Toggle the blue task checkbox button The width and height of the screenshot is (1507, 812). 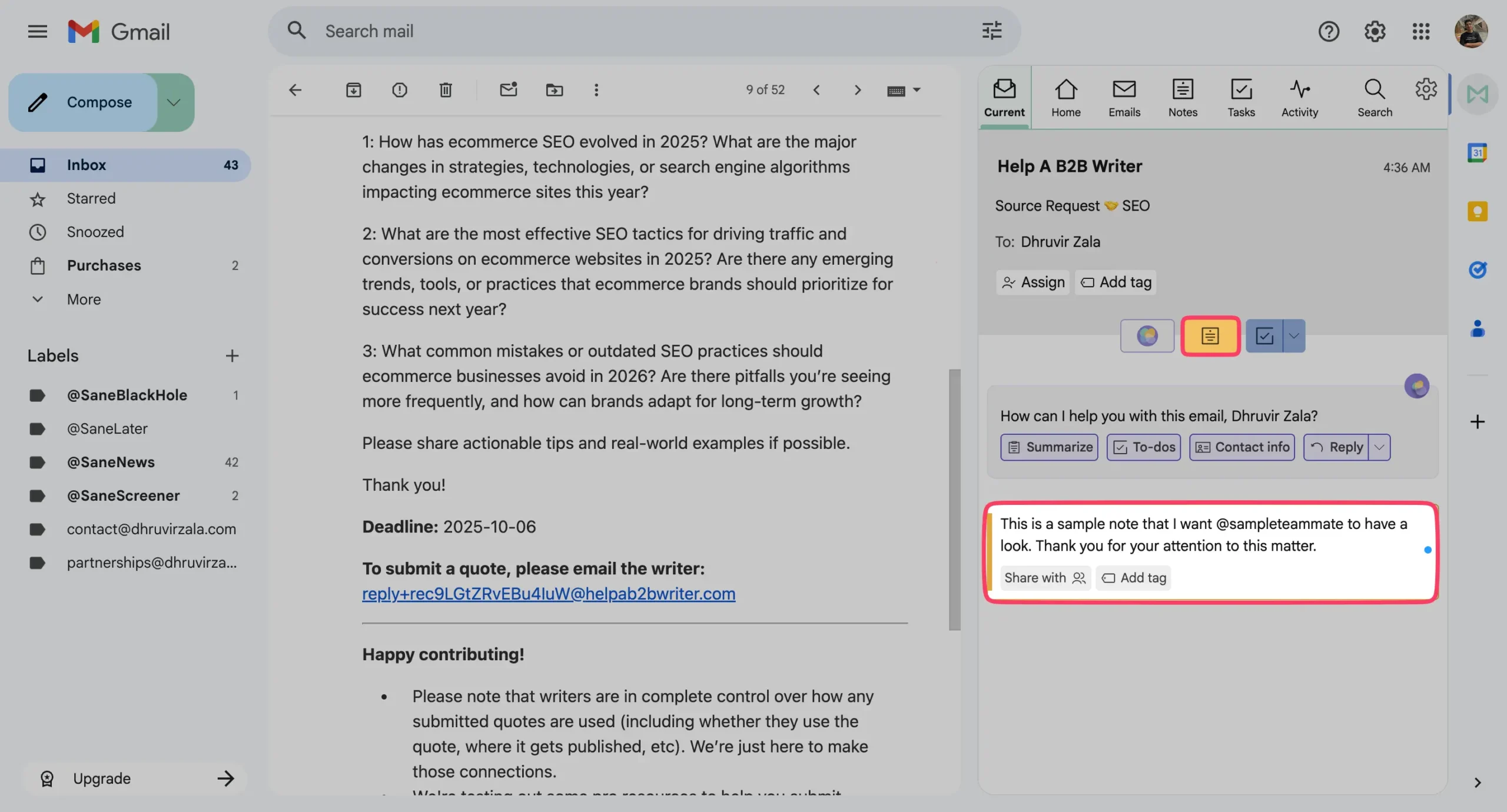pyautogui.click(x=1264, y=336)
